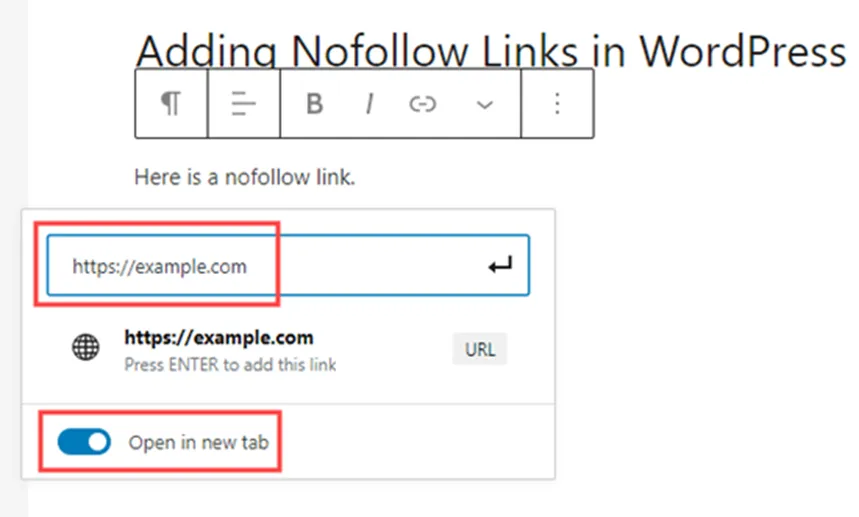
Task: Click 'Press ENTER to add this link' hint
Action: point(230,365)
